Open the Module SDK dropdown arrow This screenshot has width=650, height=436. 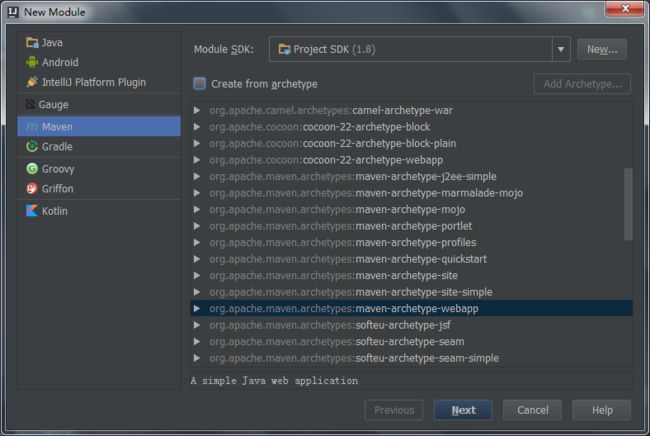pyautogui.click(x=561, y=49)
